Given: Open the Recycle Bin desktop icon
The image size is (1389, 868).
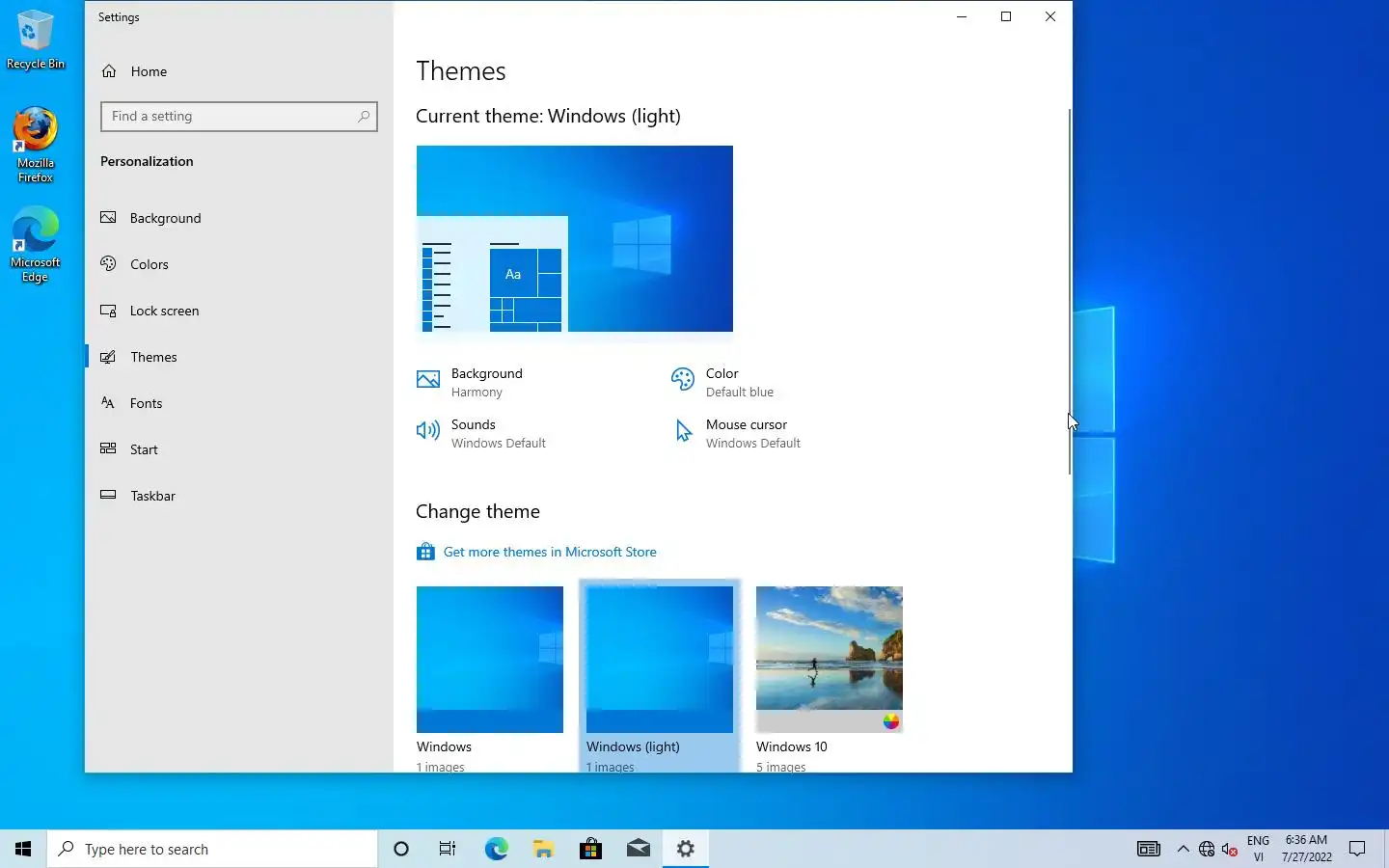Looking at the screenshot, I should point(36,40).
